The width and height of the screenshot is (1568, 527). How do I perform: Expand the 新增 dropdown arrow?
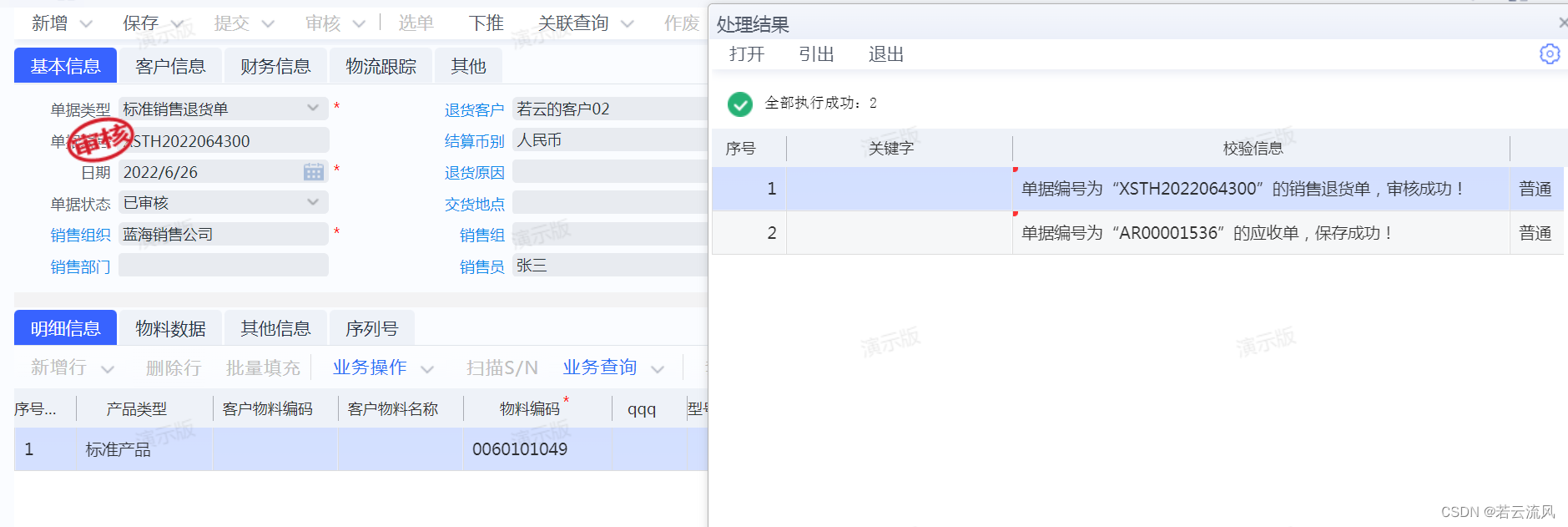tap(86, 24)
